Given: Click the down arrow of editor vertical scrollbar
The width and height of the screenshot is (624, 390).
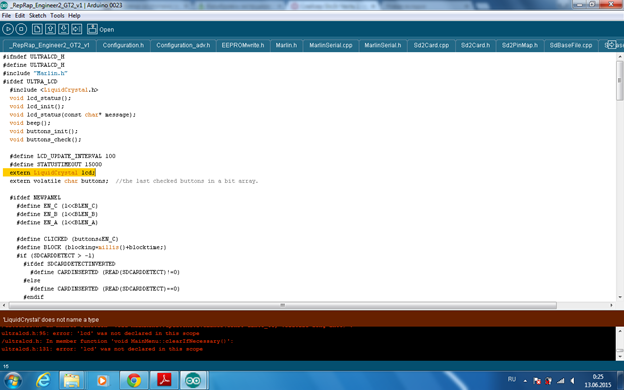Looking at the screenshot, I should click(620, 297).
